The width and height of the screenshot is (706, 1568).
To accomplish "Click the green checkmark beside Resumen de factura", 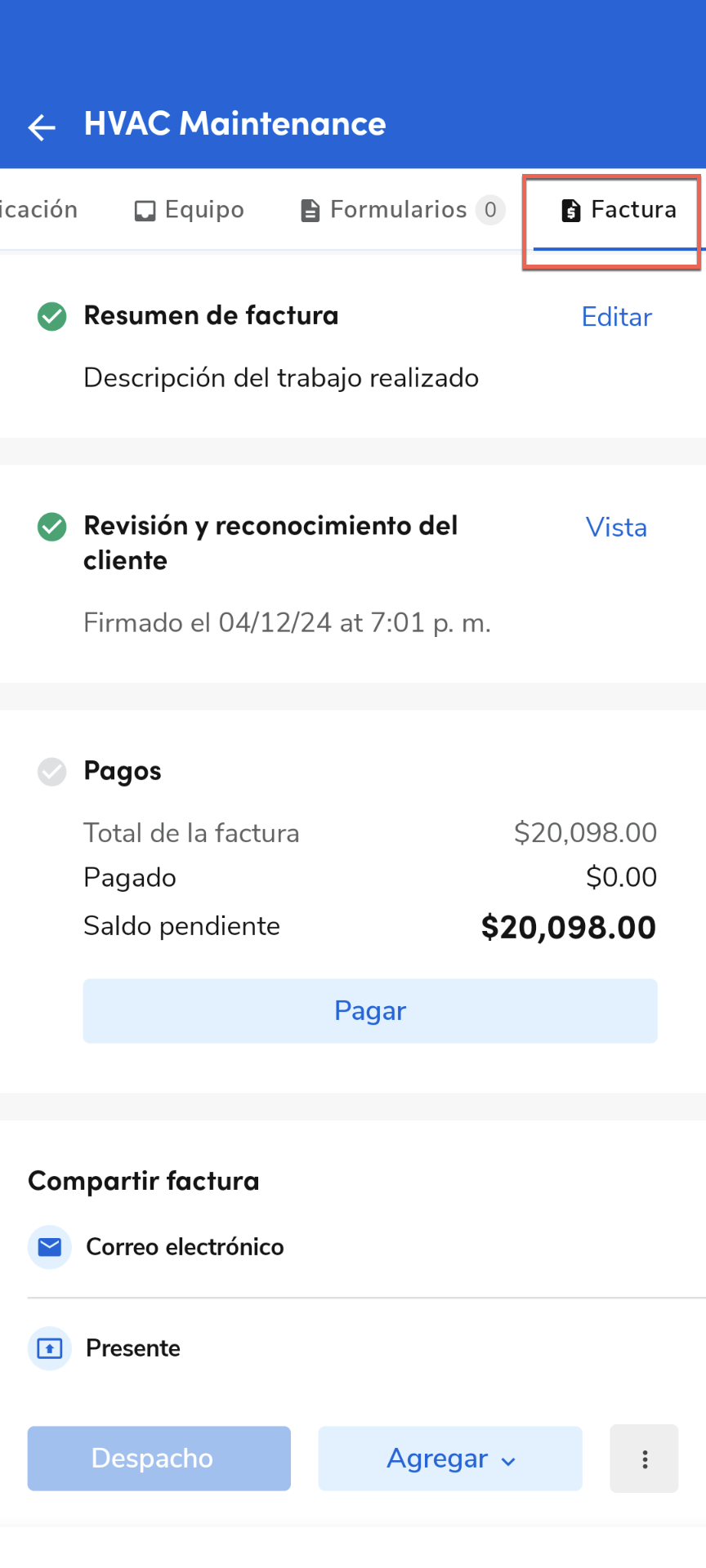I will pyautogui.click(x=51, y=317).
